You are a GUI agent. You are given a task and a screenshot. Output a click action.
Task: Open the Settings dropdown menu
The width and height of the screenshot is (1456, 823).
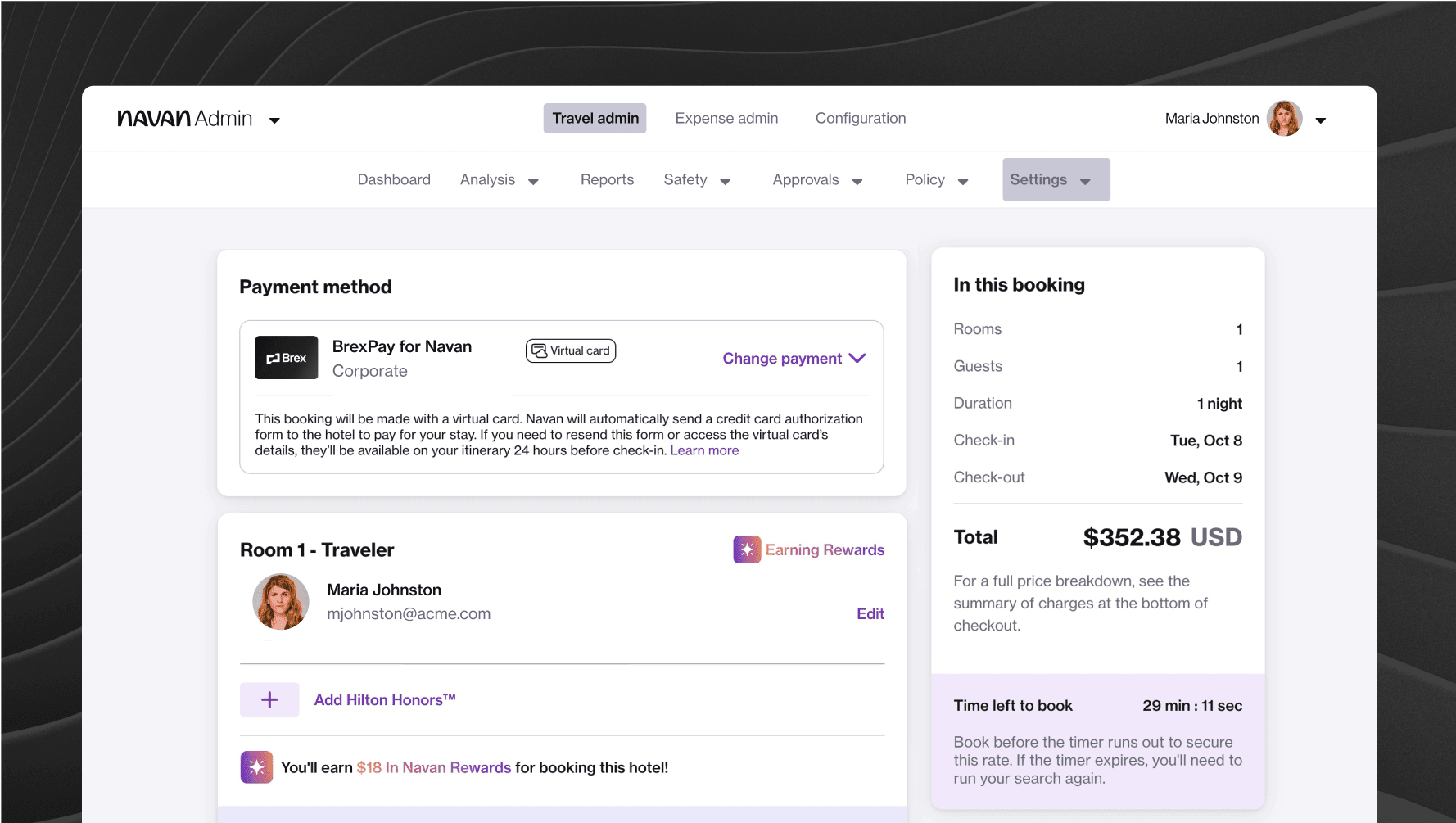(1055, 179)
